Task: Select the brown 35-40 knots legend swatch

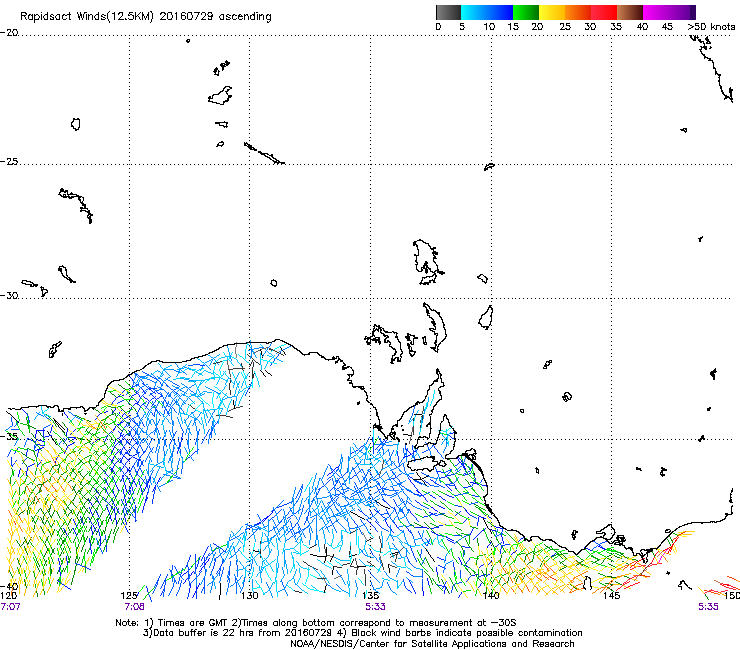Action: coord(630,12)
